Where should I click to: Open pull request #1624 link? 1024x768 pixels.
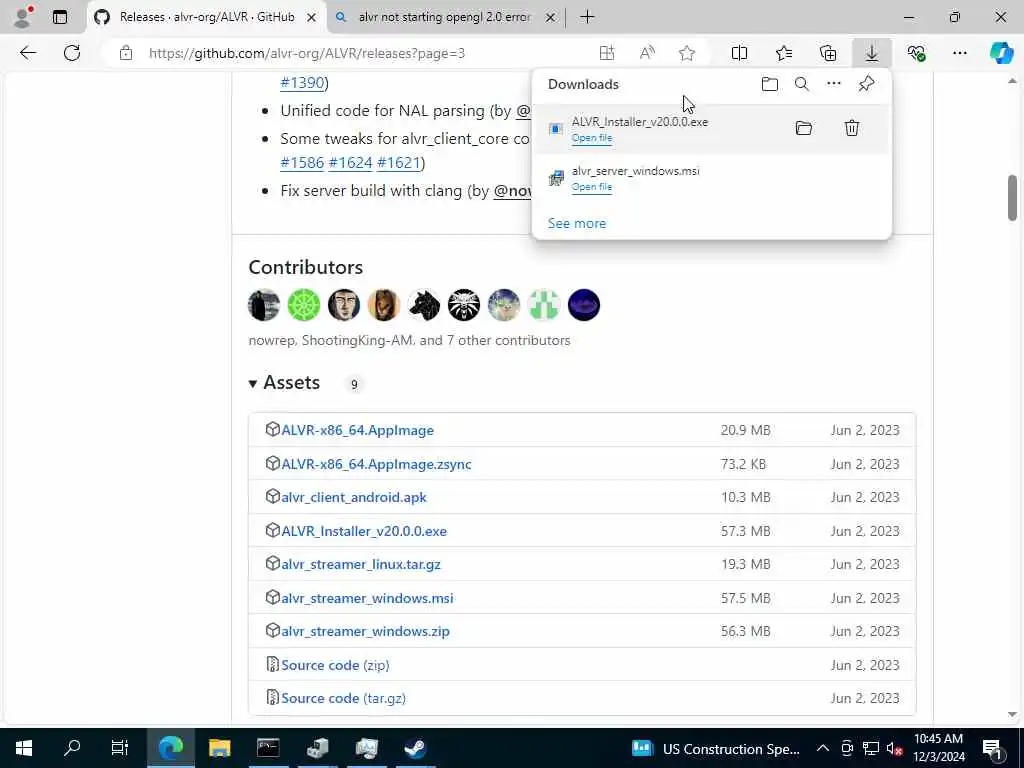pos(350,163)
